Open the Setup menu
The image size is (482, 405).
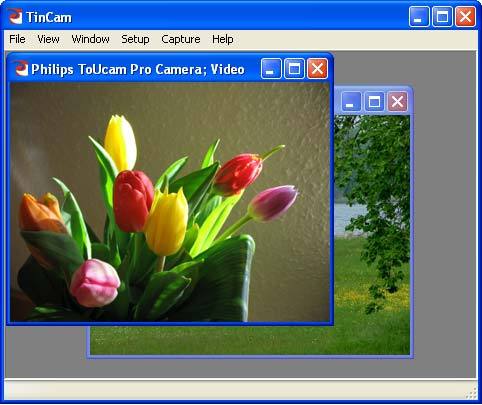pos(135,39)
